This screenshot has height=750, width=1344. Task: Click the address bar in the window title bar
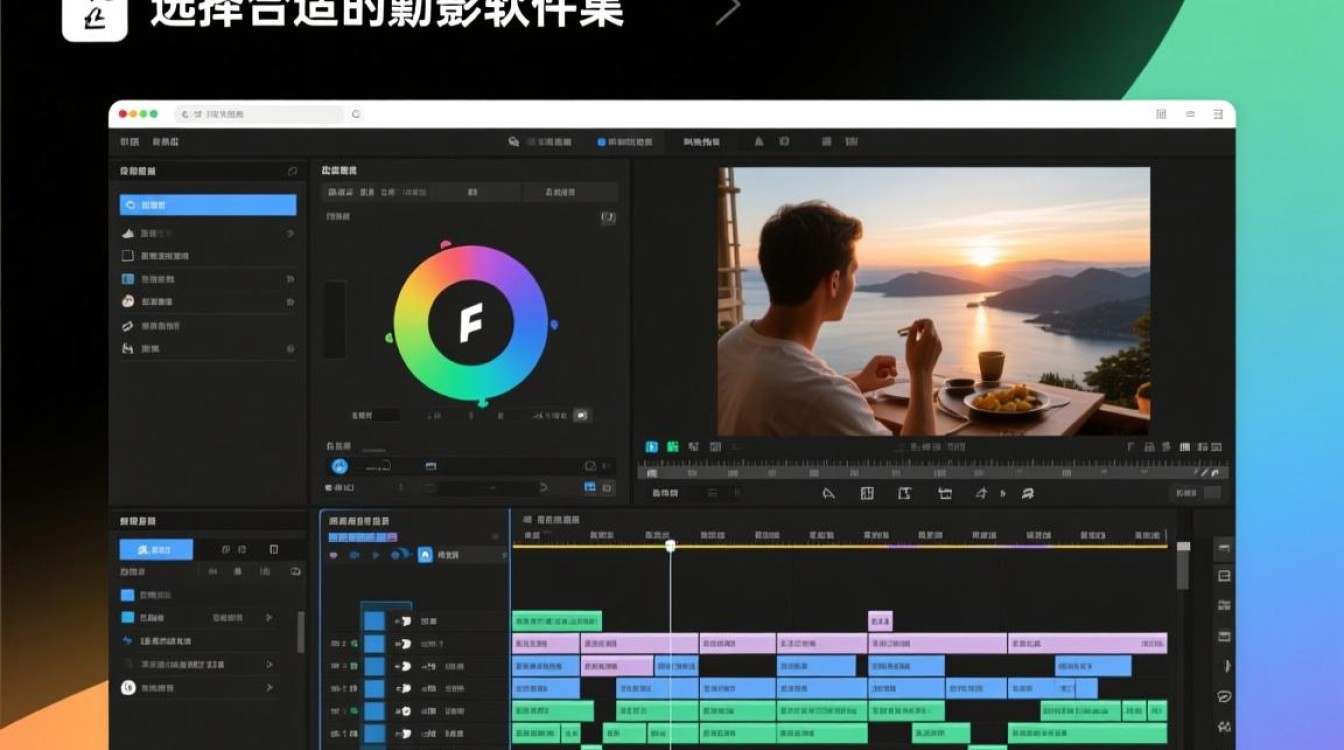click(x=260, y=115)
